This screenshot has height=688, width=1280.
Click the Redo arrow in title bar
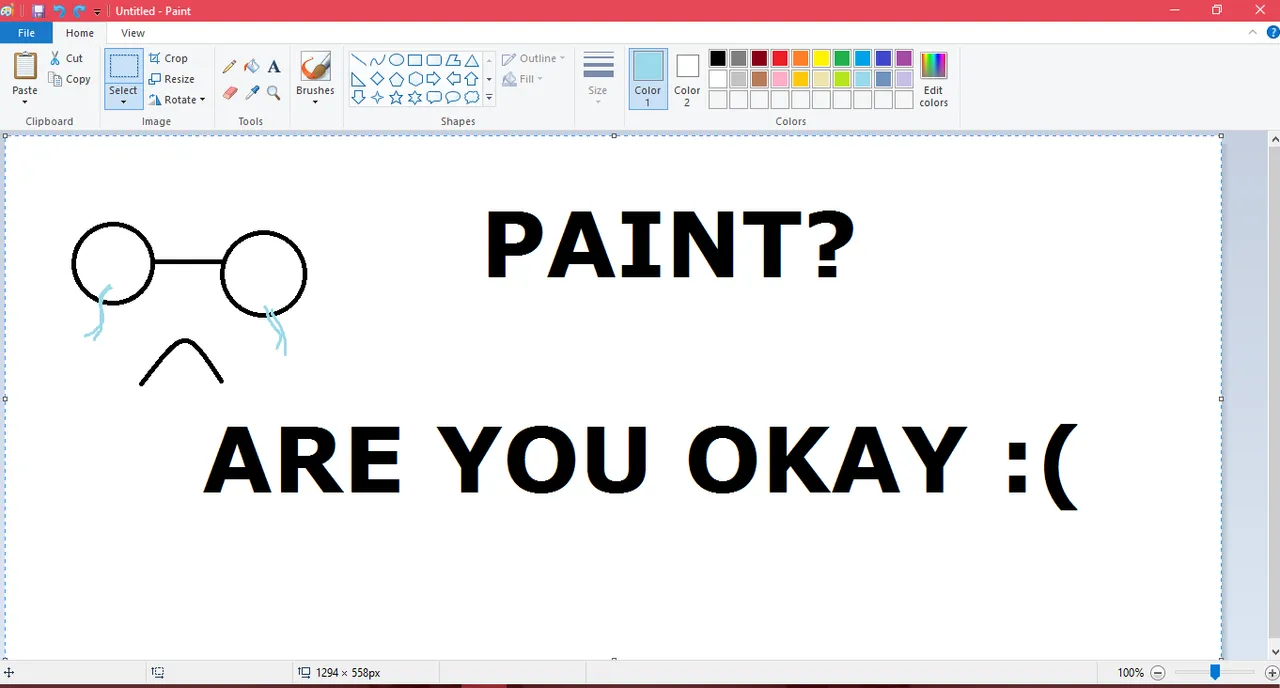[x=79, y=11]
